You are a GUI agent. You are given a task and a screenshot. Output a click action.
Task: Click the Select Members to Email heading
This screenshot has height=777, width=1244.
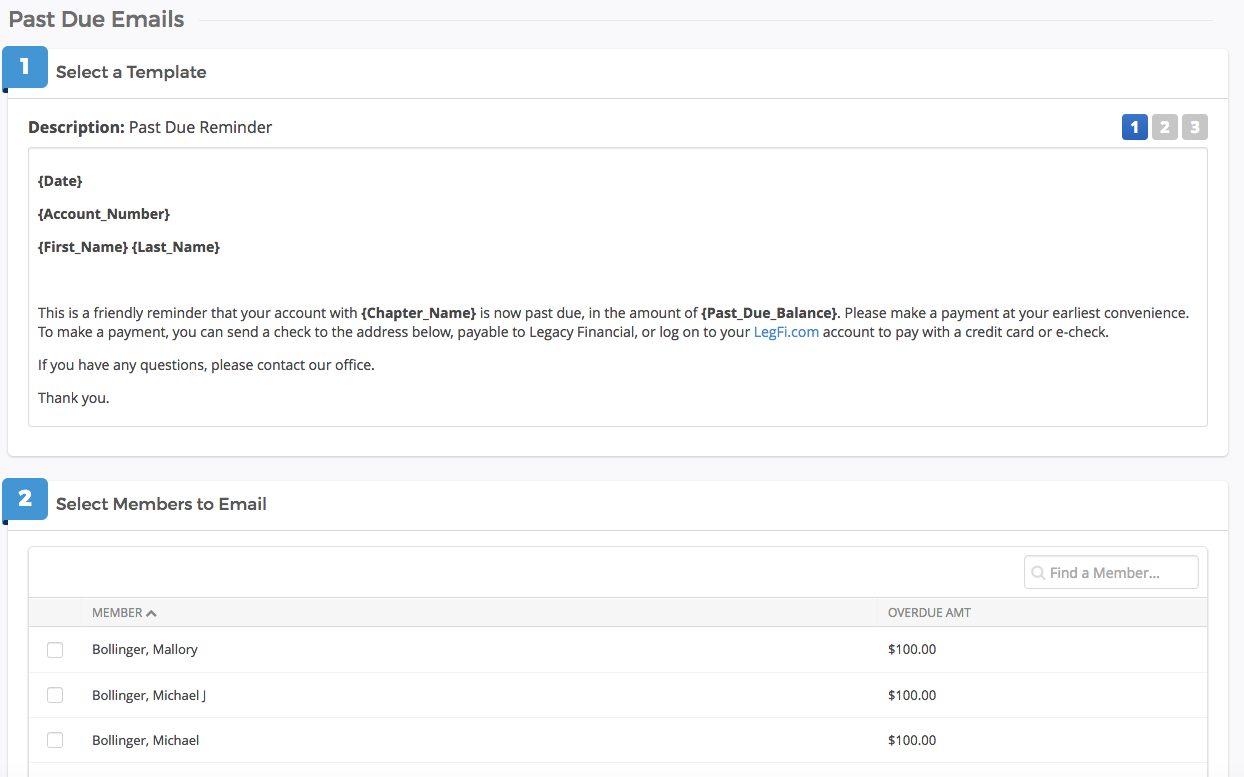[161, 503]
